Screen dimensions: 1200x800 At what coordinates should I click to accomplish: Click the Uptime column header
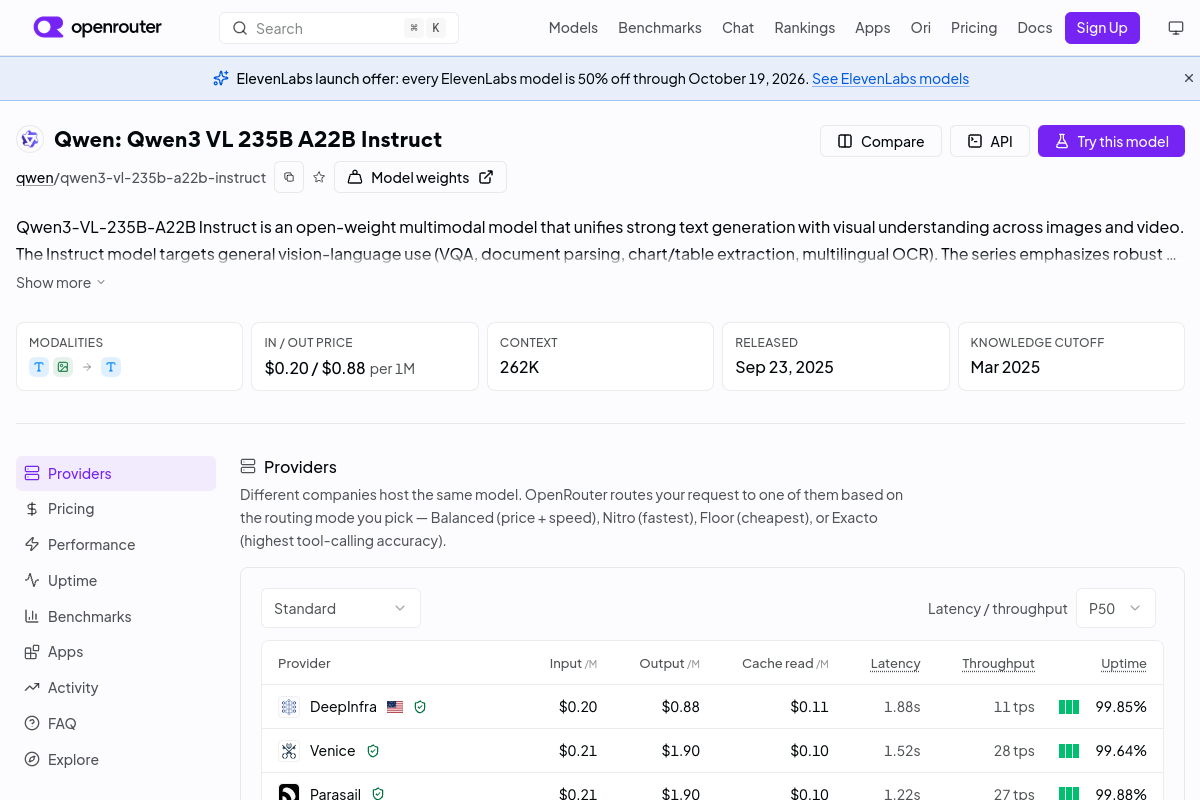(1124, 664)
